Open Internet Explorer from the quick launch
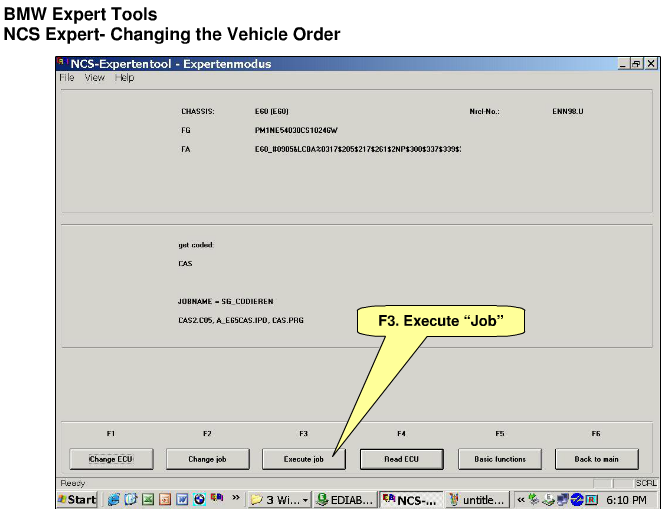The width and height of the screenshot is (665, 509). tap(113, 499)
